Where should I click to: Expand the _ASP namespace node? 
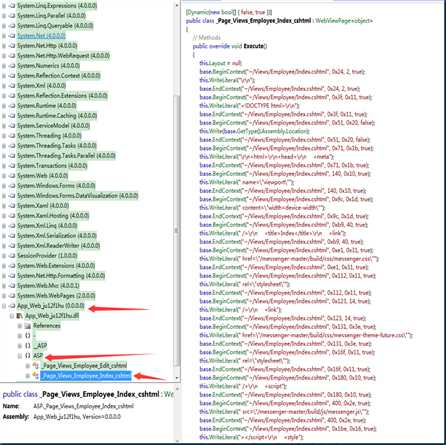tap(20, 346)
